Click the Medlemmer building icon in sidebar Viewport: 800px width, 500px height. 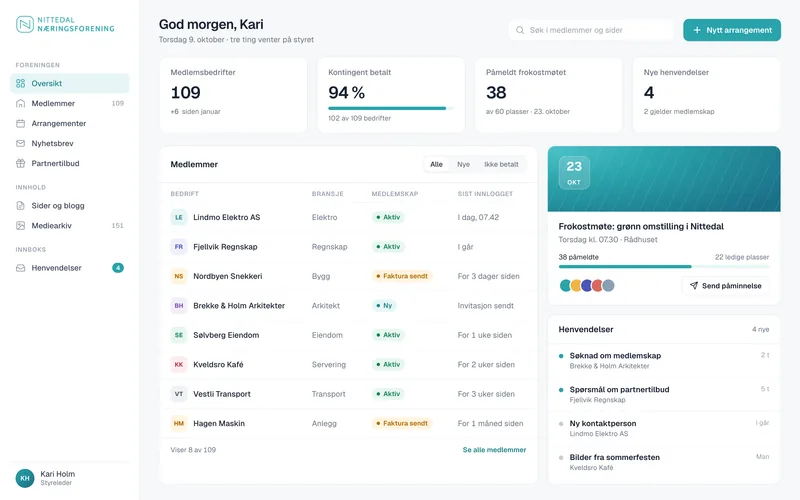(20, 103)
